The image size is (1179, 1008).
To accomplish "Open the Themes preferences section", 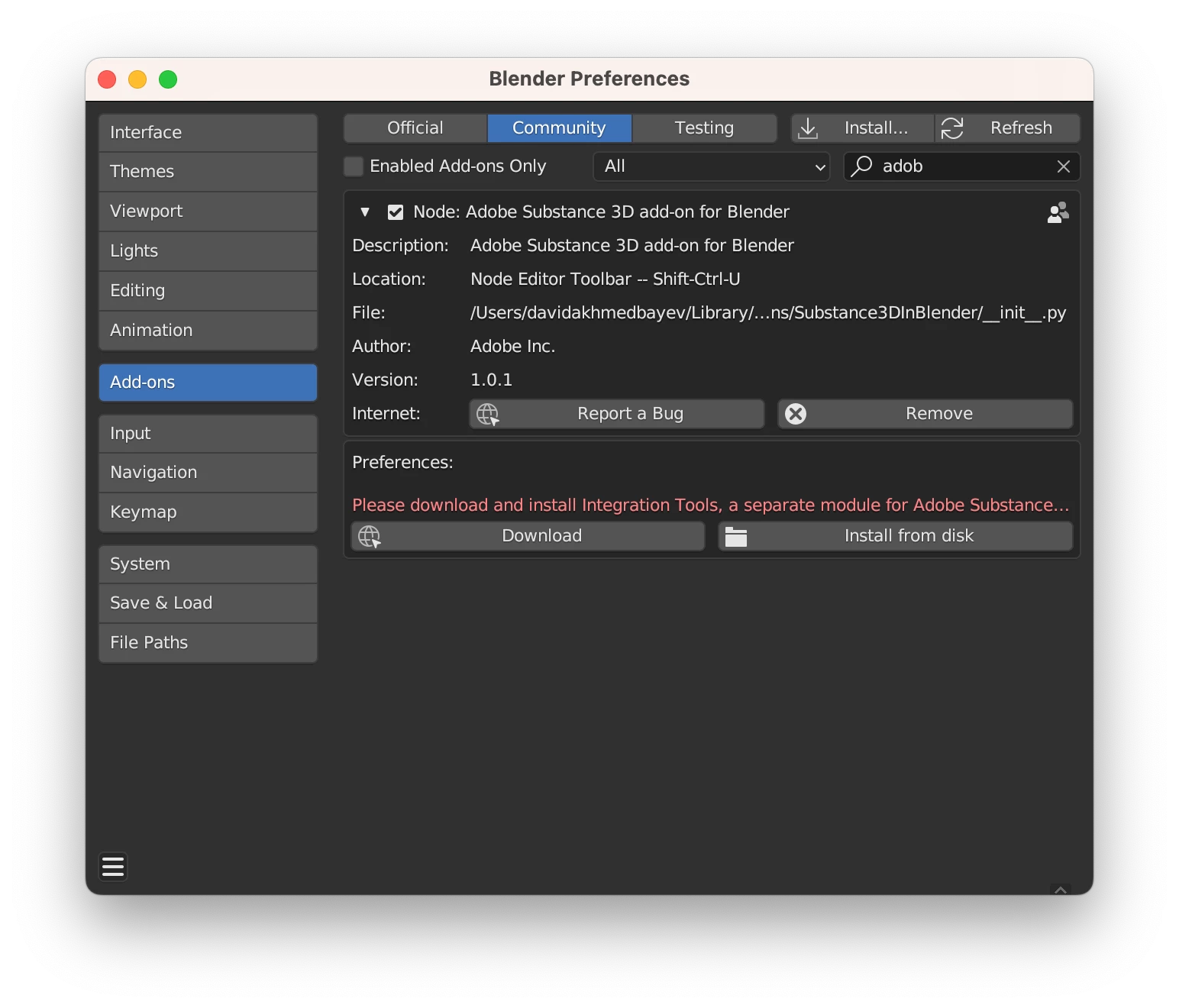I will 208,172.
